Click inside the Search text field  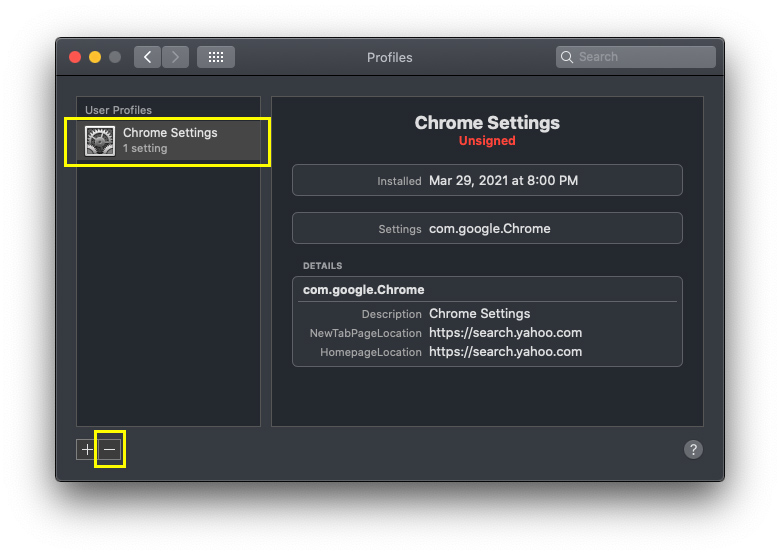click(x=640, y=57)
